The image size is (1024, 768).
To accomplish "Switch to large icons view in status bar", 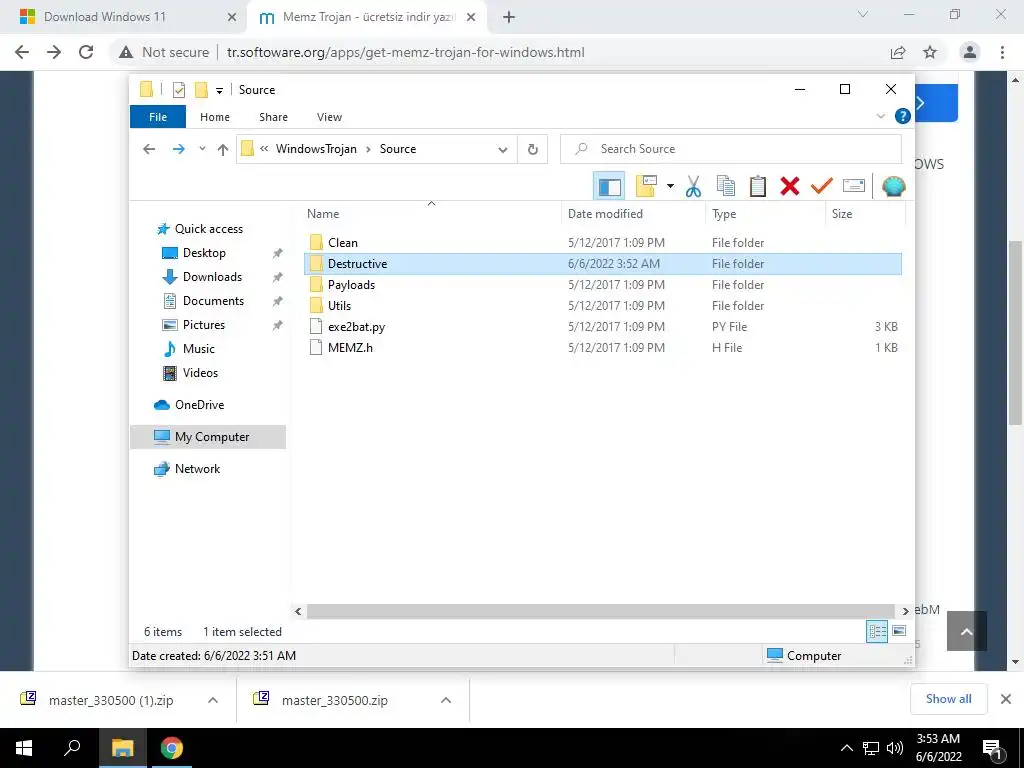I will point(899,631).
